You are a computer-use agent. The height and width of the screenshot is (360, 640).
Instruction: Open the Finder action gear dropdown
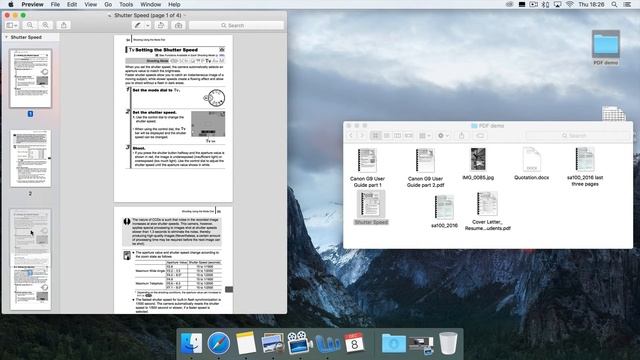(443, 136)
